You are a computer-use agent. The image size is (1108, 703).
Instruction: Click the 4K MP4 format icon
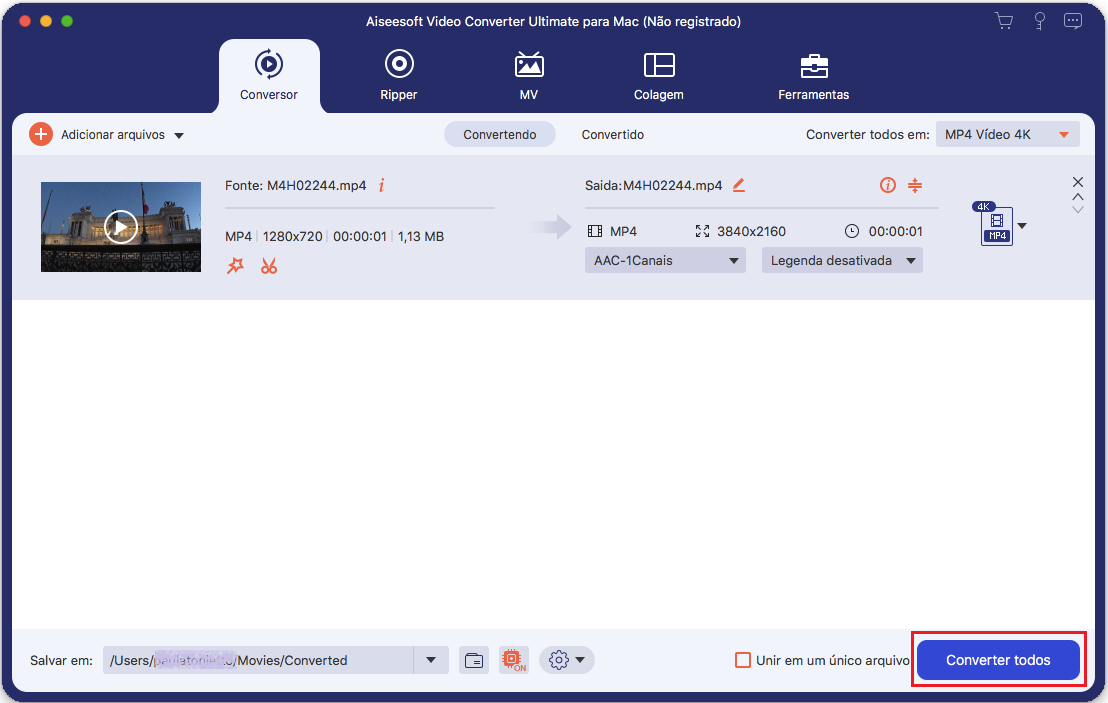point(996,226)
